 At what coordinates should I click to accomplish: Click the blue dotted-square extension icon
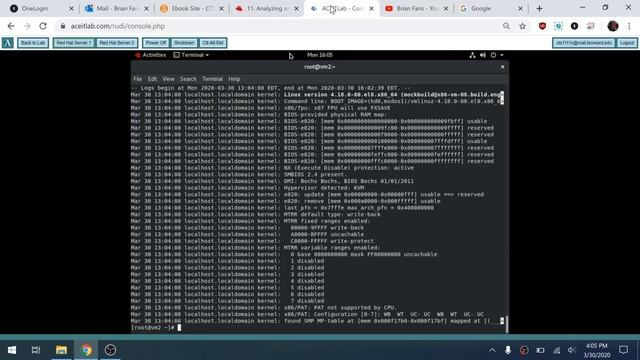pyautogui.click(x=558, y=26)
